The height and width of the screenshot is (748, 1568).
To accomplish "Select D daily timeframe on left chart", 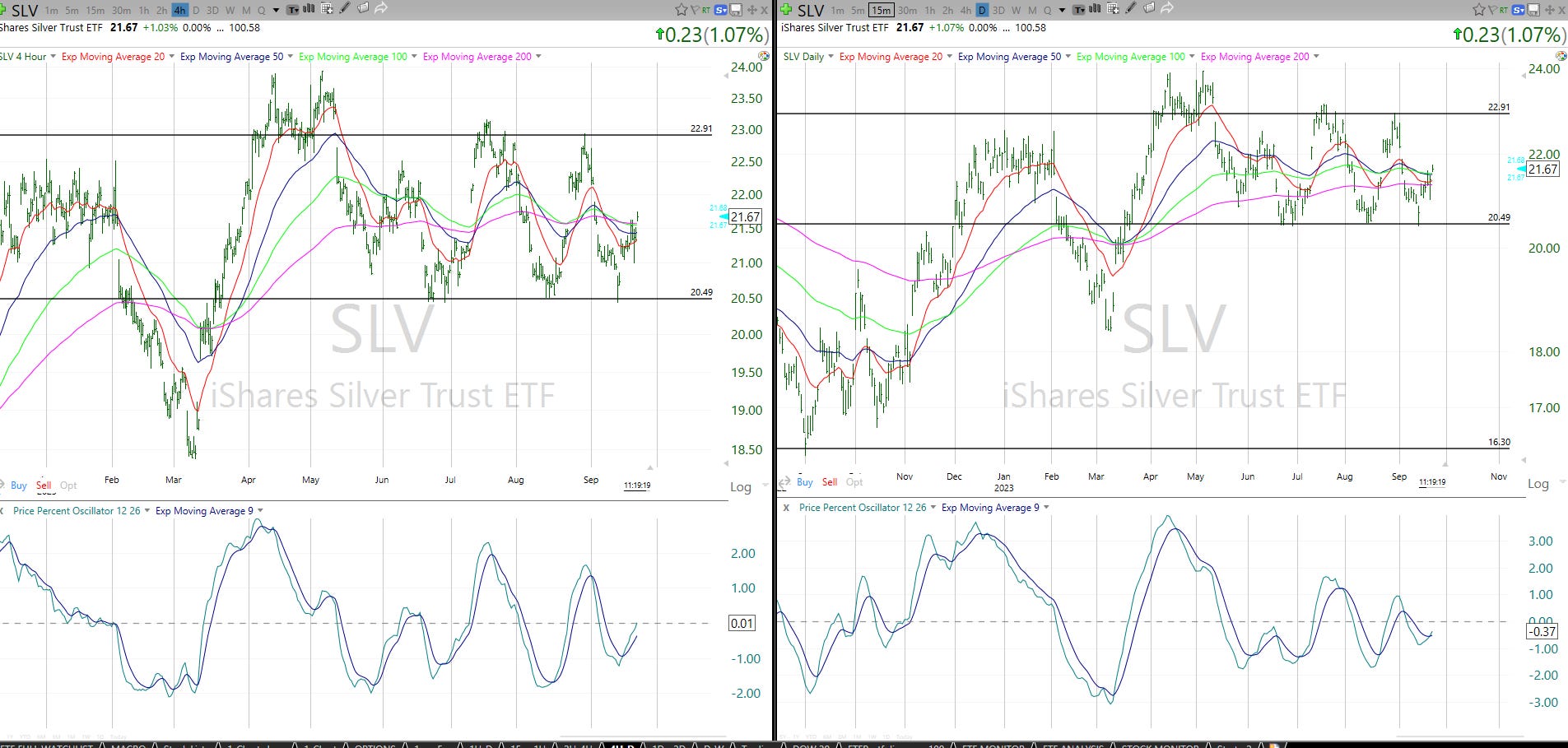I will 195,11.
